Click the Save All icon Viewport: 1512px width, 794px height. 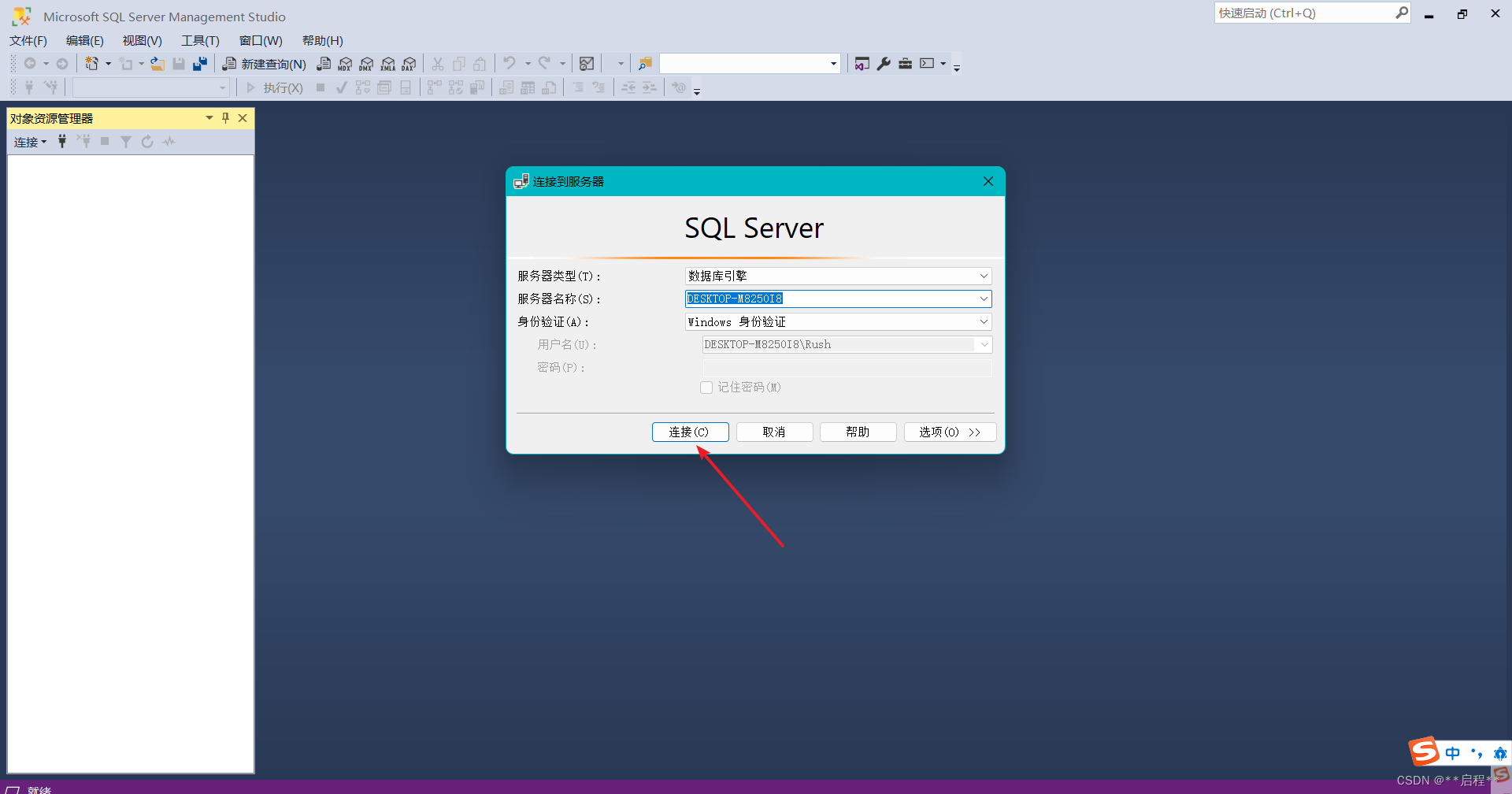pos(200,64)
